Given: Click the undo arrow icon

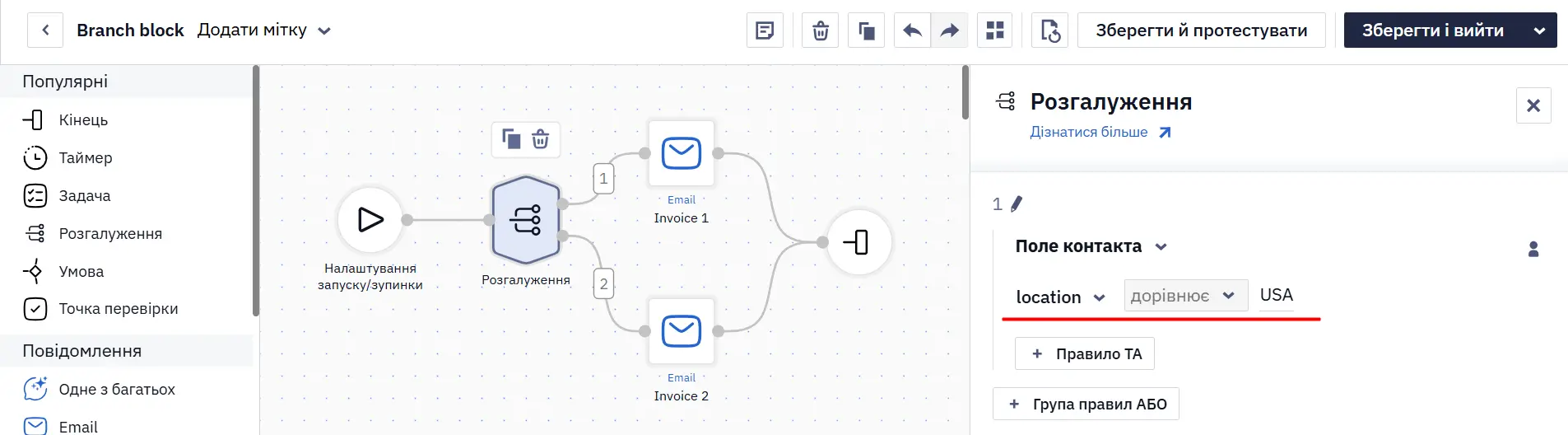Looking at the screenshot, I should (x=912, y=30).
